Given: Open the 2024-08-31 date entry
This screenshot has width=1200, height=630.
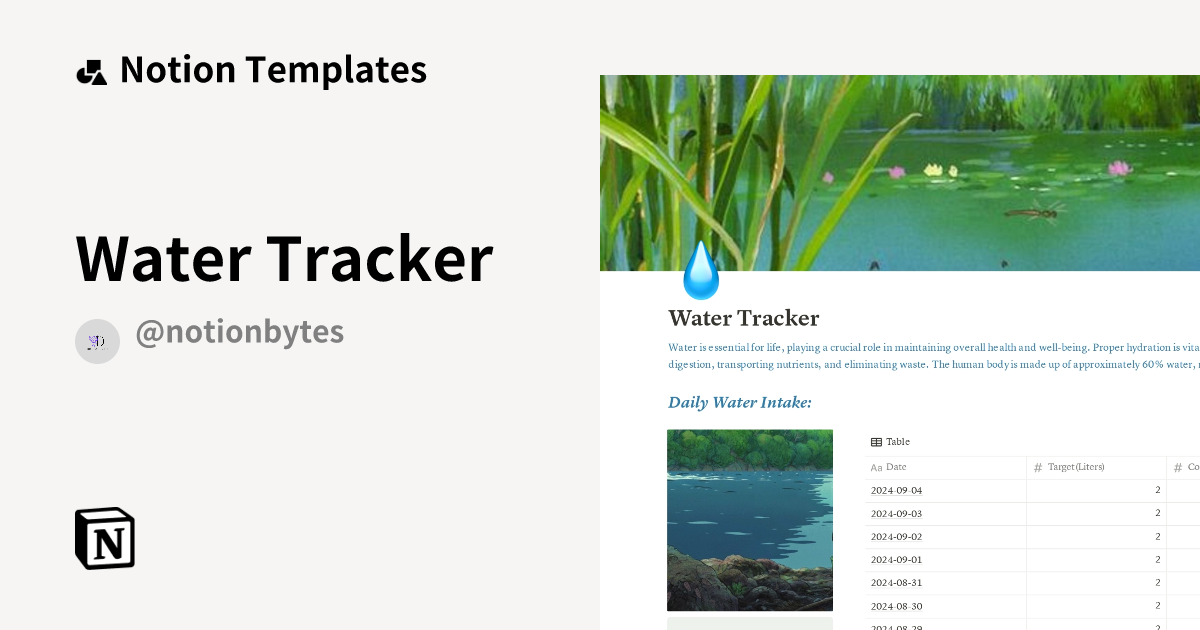Looking at the screenshot, I should (x=895, y=583).
